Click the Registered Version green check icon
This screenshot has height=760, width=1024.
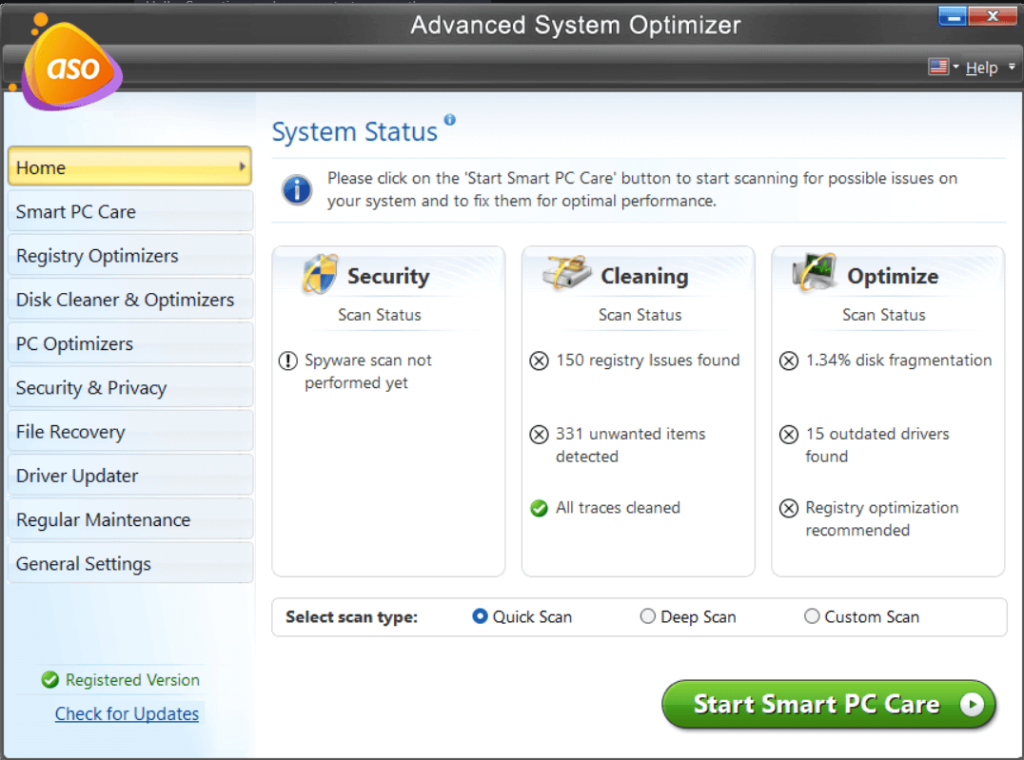(x=50, y=680)
